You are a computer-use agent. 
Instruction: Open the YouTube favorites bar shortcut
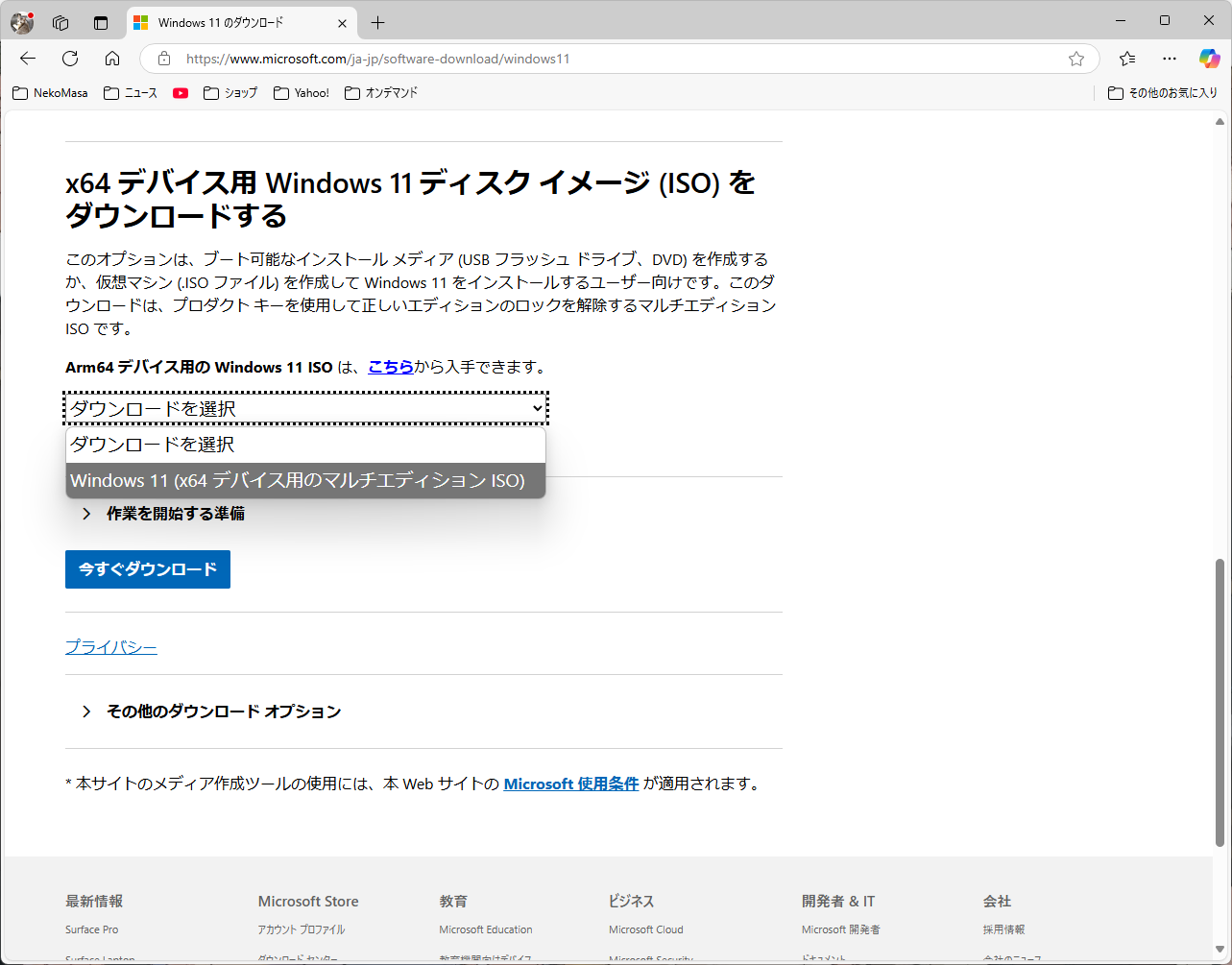tap(180, 92)
